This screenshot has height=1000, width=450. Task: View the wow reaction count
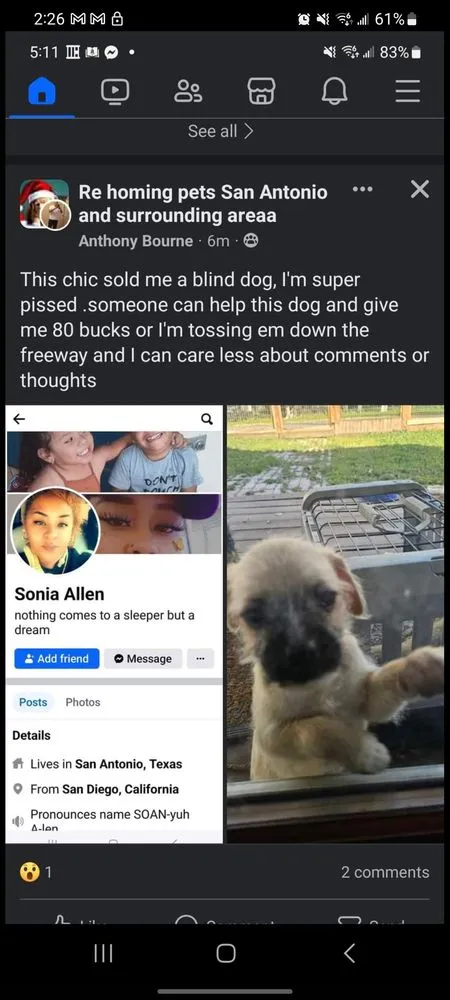(36, 872)
